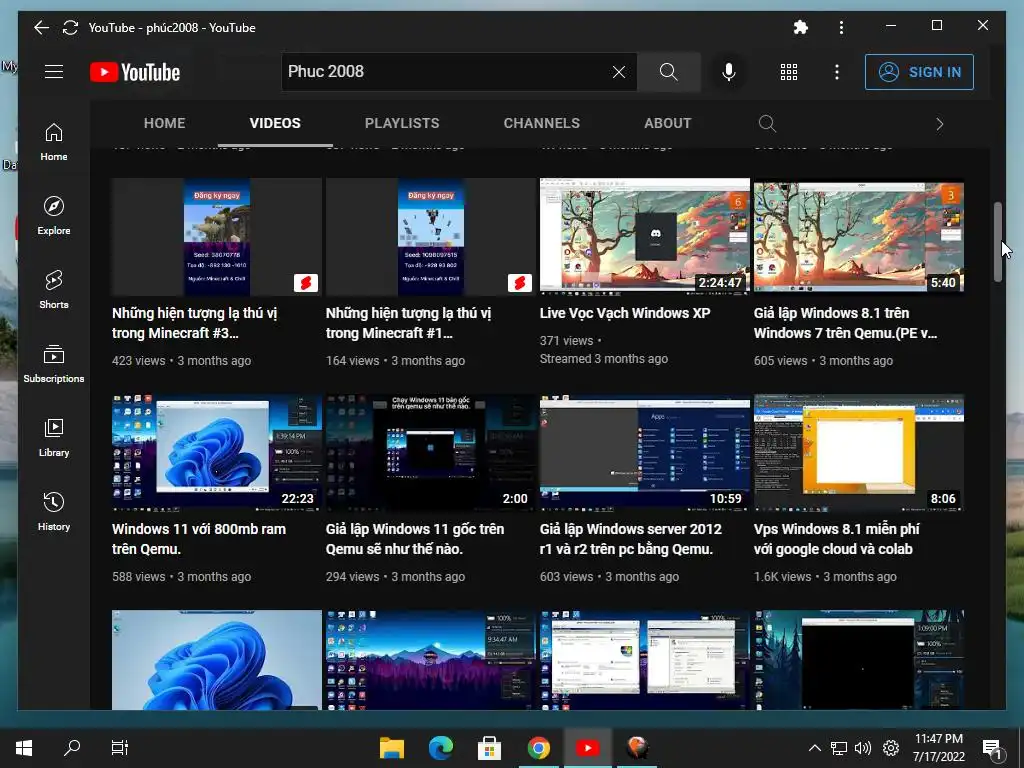
Task: Open volume control in system tray
Action: click(863, 748)
